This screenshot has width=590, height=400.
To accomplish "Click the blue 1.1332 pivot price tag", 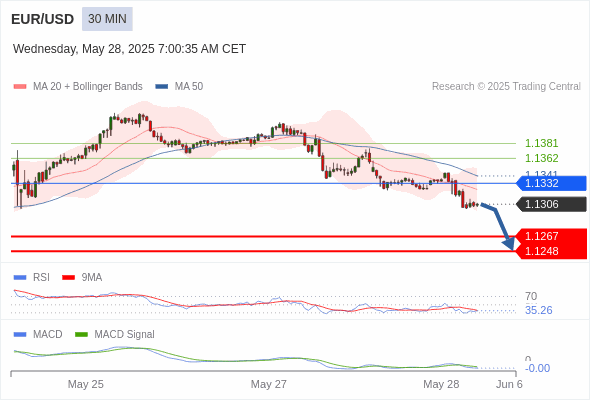I will coord(551,183).
